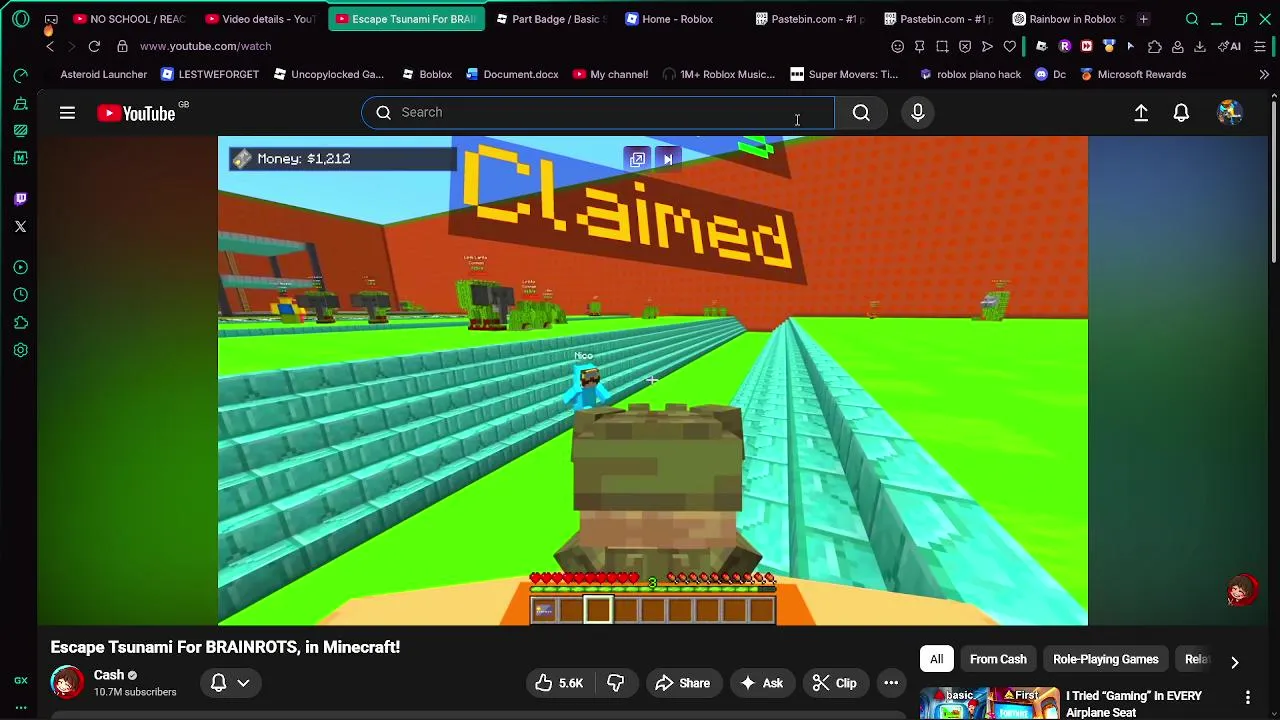
Task: Open more actions three-dot menu under video
Action: 891,683
